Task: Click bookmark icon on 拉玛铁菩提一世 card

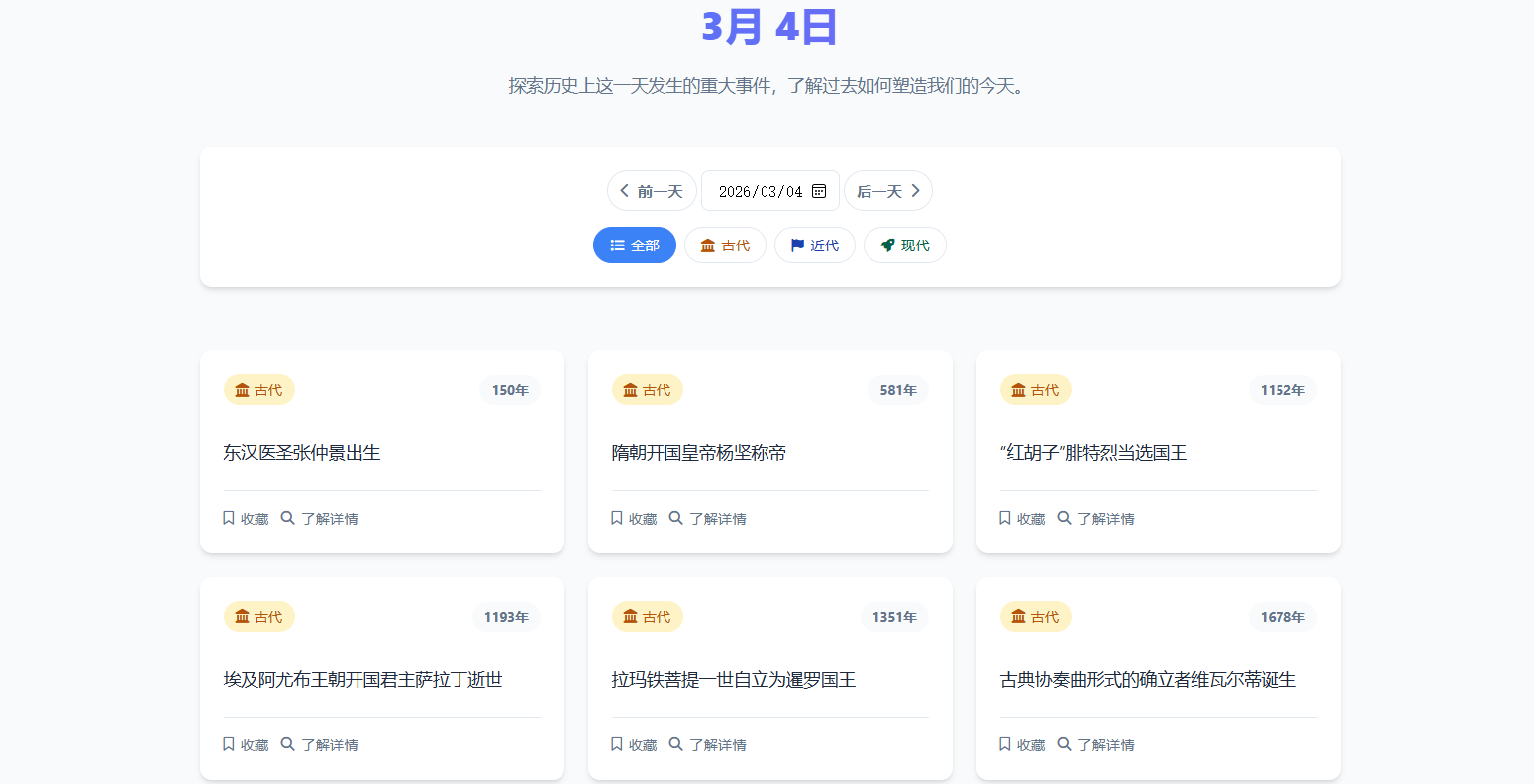Action: [x=617, y=744]
